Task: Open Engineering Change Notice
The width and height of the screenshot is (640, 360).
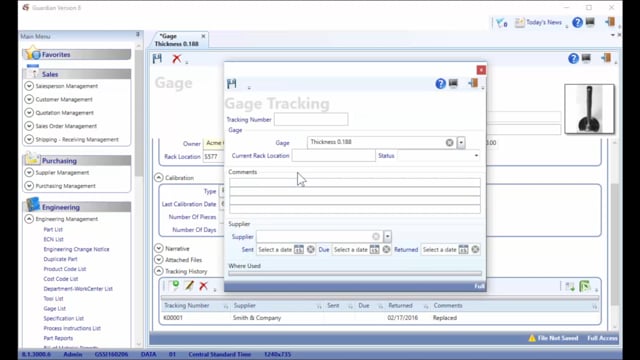Action: point(76,249)
